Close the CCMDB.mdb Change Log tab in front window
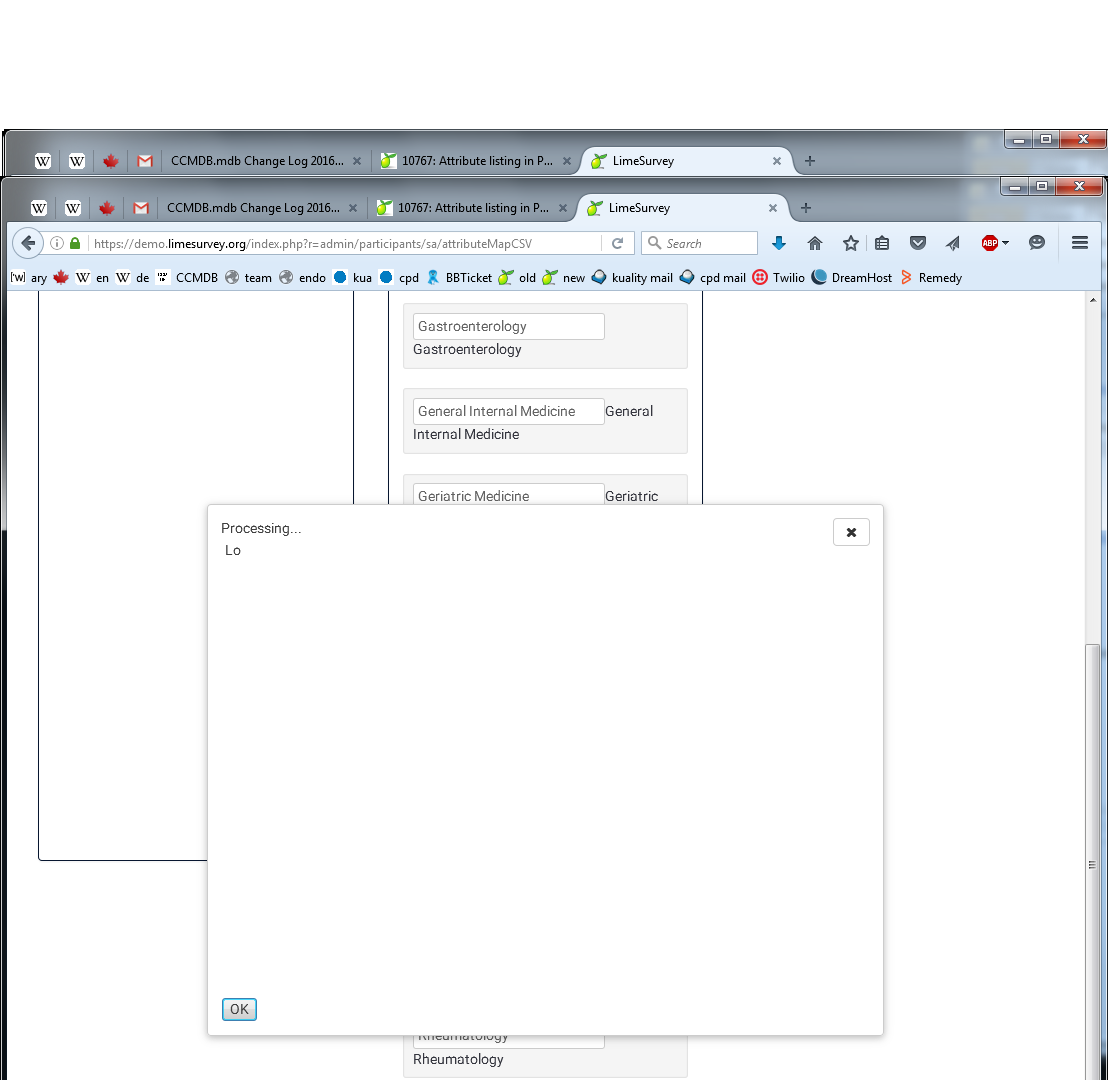Screen dimensions: 1108x1080 pos(353,208)
